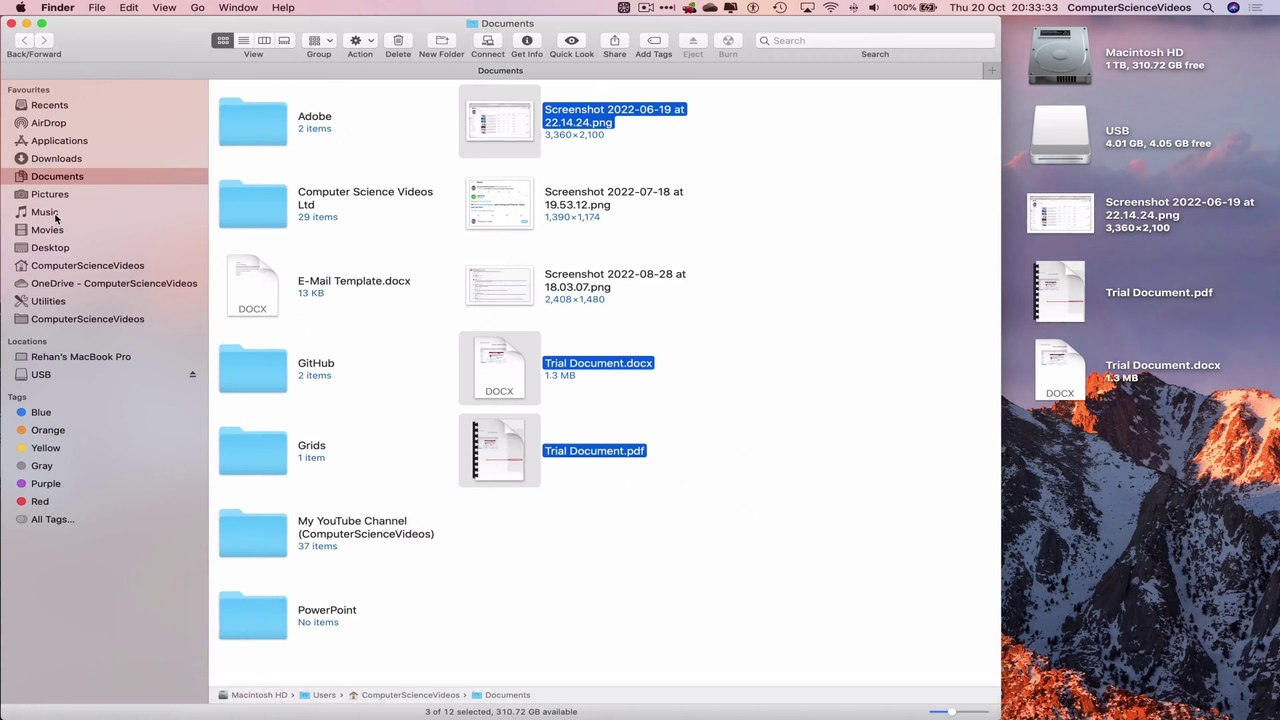This screenshot has width=1280, height=720.
Task: Preview the selection with Quick Look
Action: point(572,41)
